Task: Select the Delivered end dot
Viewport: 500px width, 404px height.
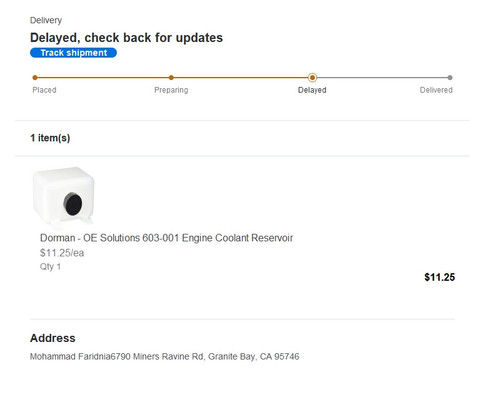Action: pos(450,78)
